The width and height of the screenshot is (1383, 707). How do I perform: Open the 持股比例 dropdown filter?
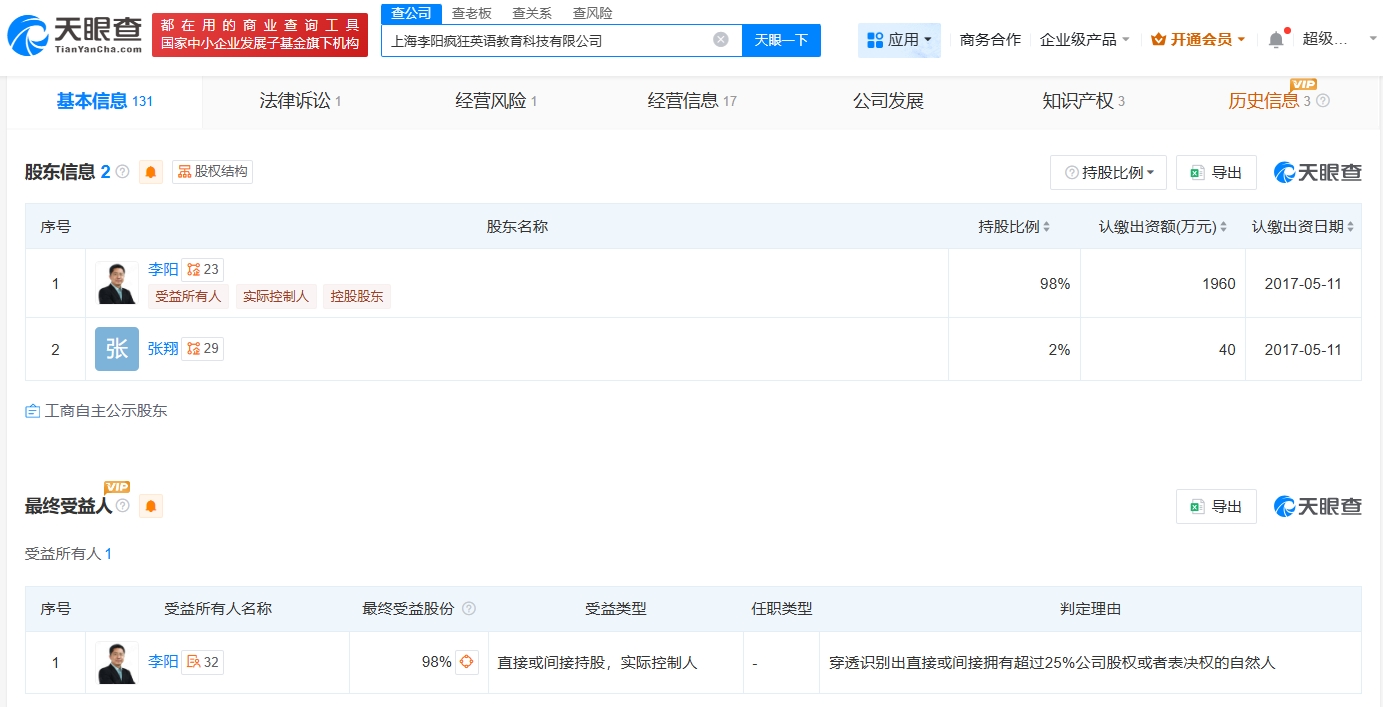click(1108, 173)
